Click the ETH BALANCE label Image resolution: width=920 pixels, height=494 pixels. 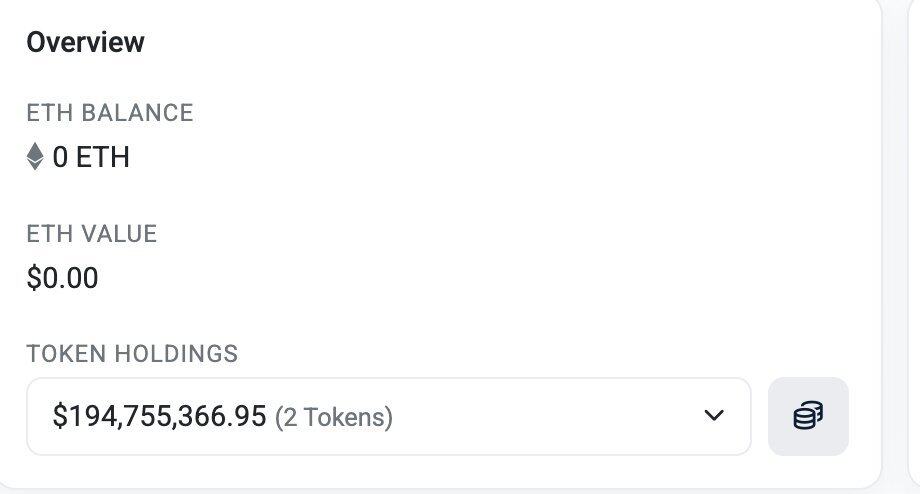pyautogui.click(x=109, y=113)
